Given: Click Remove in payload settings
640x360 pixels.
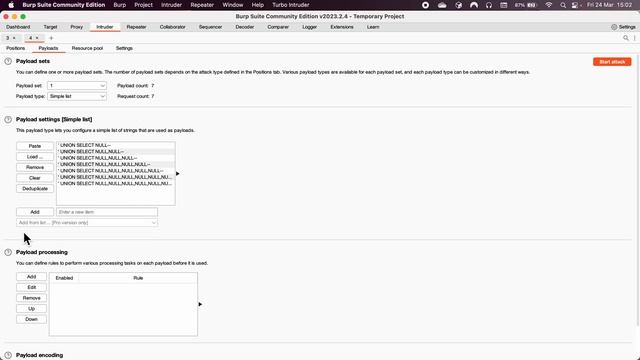Looking at the screenshot, I should pyautogui.click(x=35, y=167).
